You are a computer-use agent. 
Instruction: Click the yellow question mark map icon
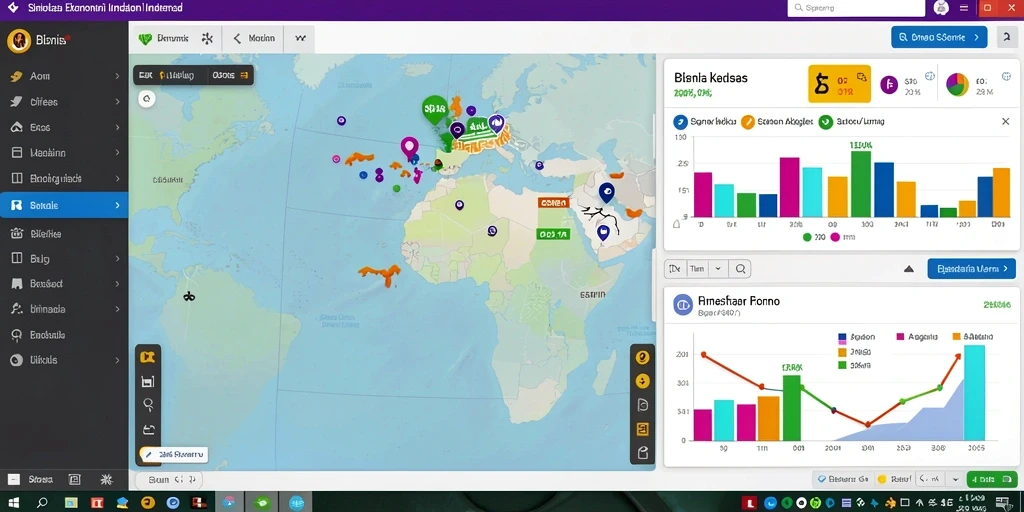[x=643, y=357]
